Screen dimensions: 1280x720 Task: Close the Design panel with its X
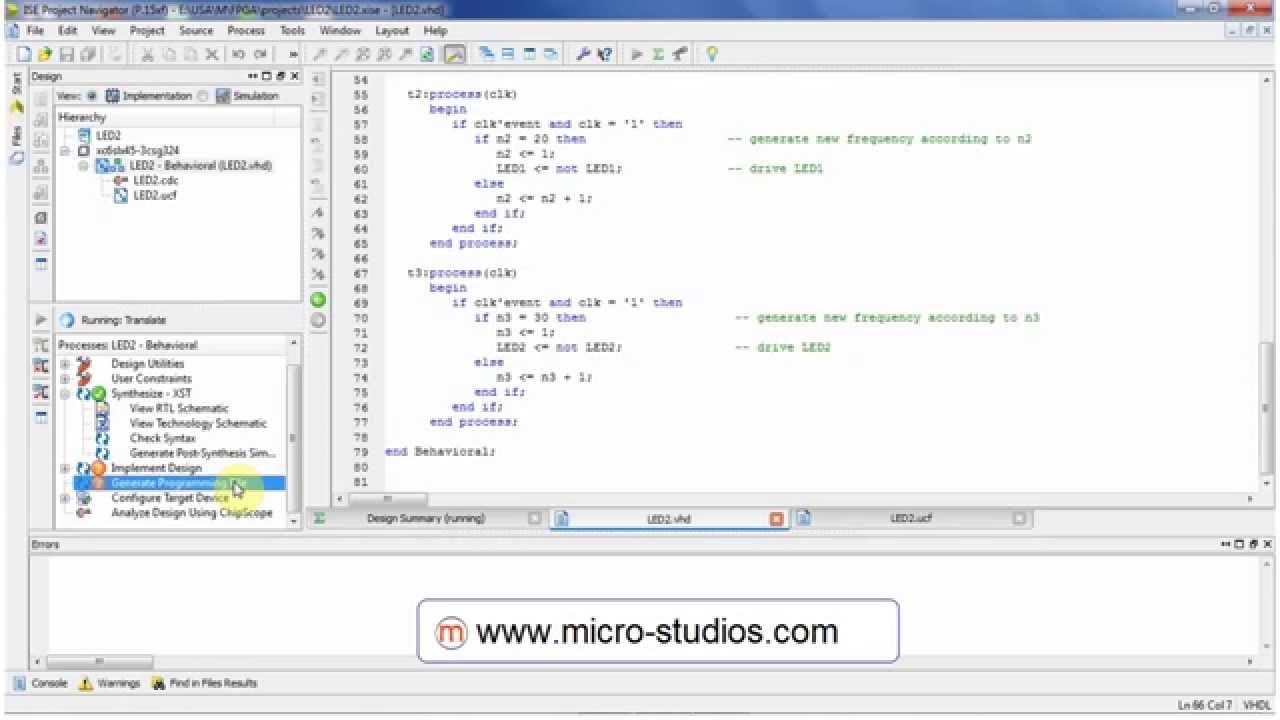pyautogui.click(x=294, y=76)
